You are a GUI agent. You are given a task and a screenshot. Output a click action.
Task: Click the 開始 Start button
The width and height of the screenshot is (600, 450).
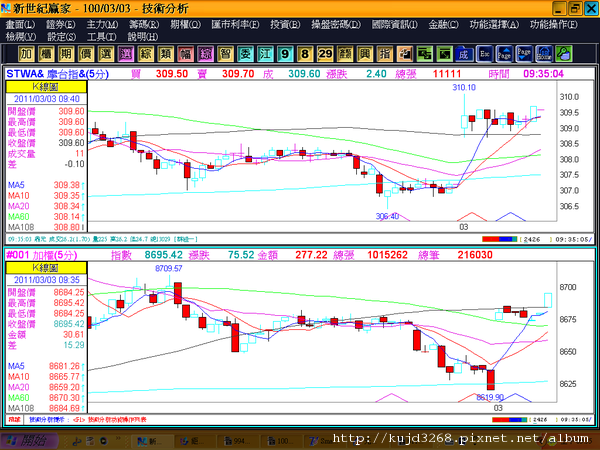click(29, 441)
